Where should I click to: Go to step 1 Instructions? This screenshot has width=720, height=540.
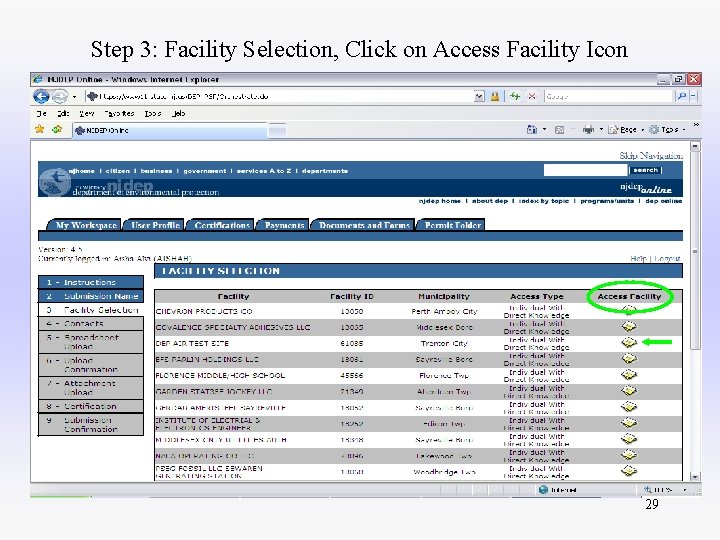(x=91, y=282)
